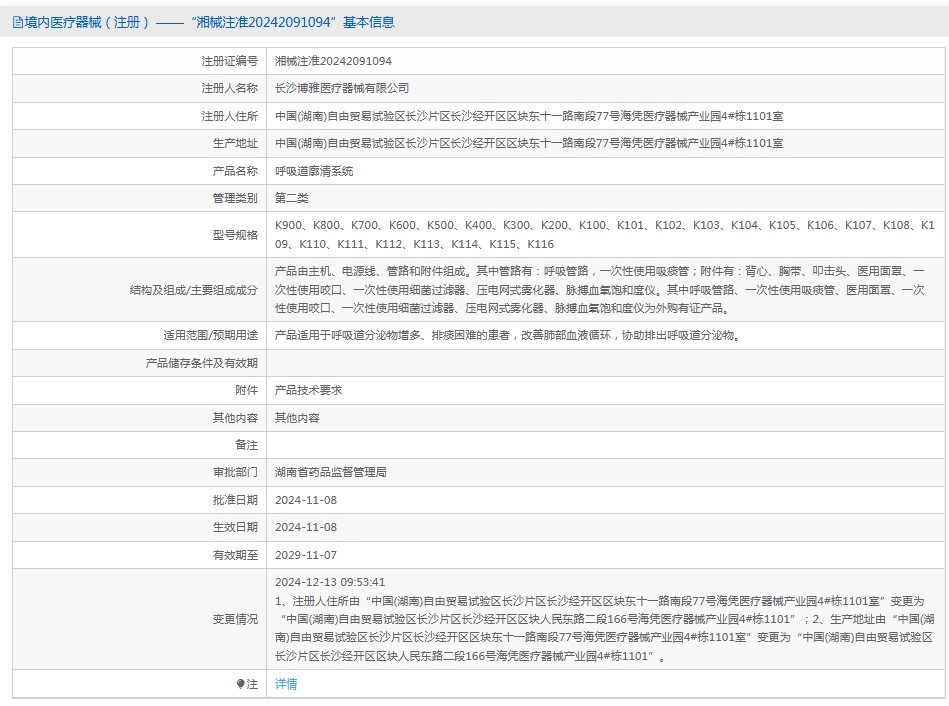
Task: Click the management category value 第二类
Action: [292, 198]
